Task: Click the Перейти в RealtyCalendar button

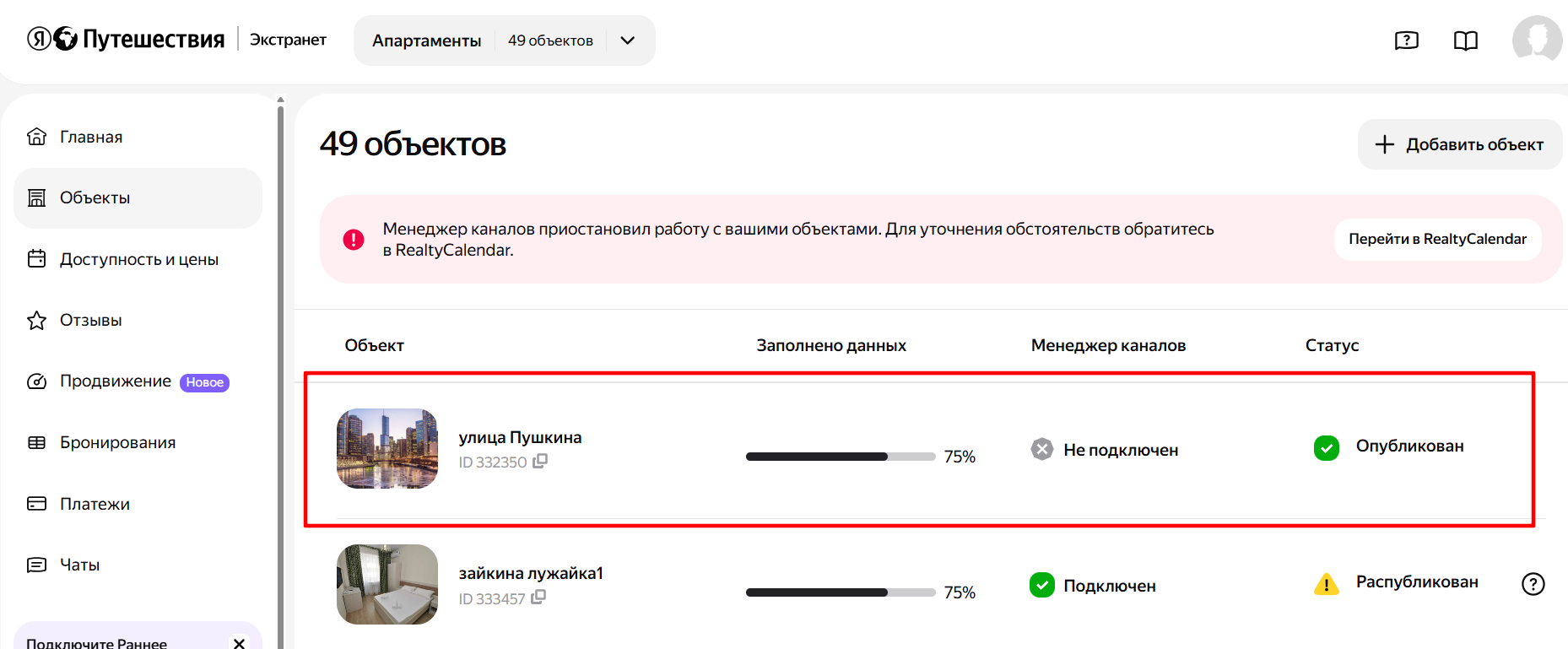Action: (1437, 239)
